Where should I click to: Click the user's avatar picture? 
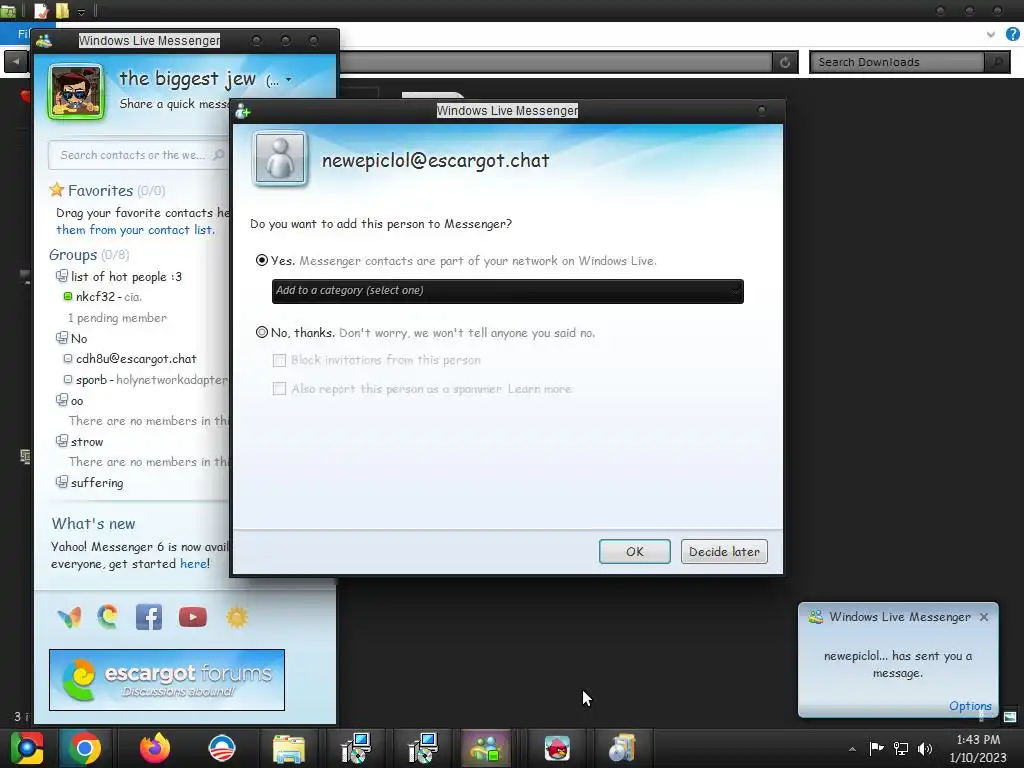click(76, 91)
